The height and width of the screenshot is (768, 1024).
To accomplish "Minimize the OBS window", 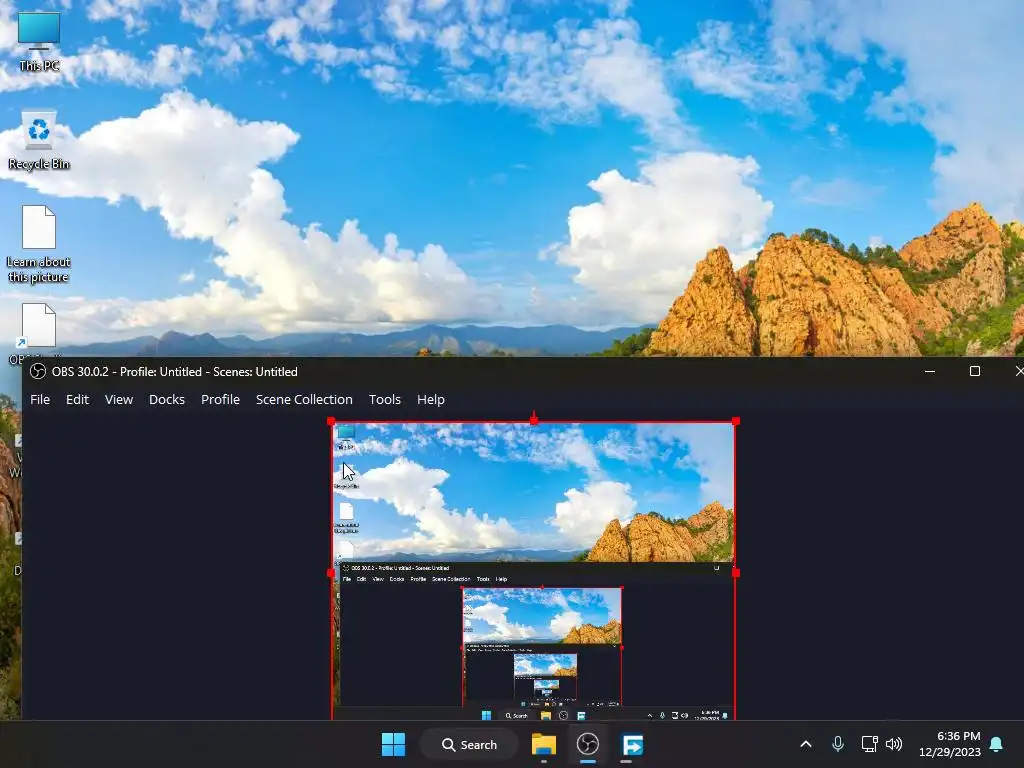I will (930, 372).
